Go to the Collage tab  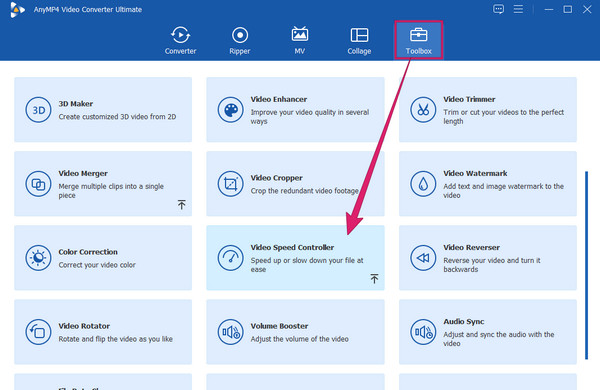click(359, 41)
